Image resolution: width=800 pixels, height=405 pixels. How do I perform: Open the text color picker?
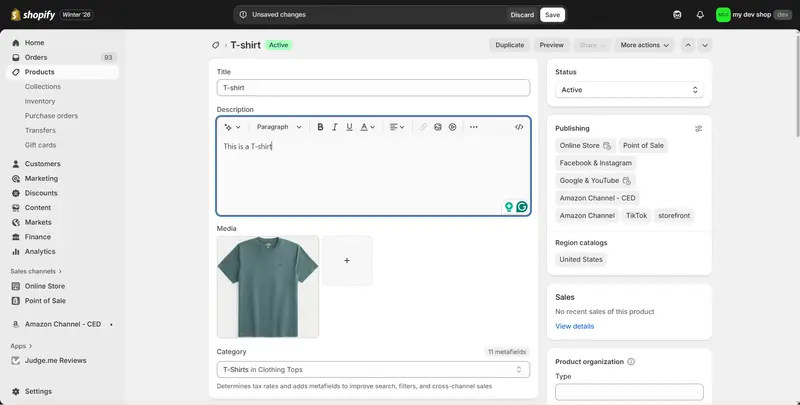coord(367,127)
